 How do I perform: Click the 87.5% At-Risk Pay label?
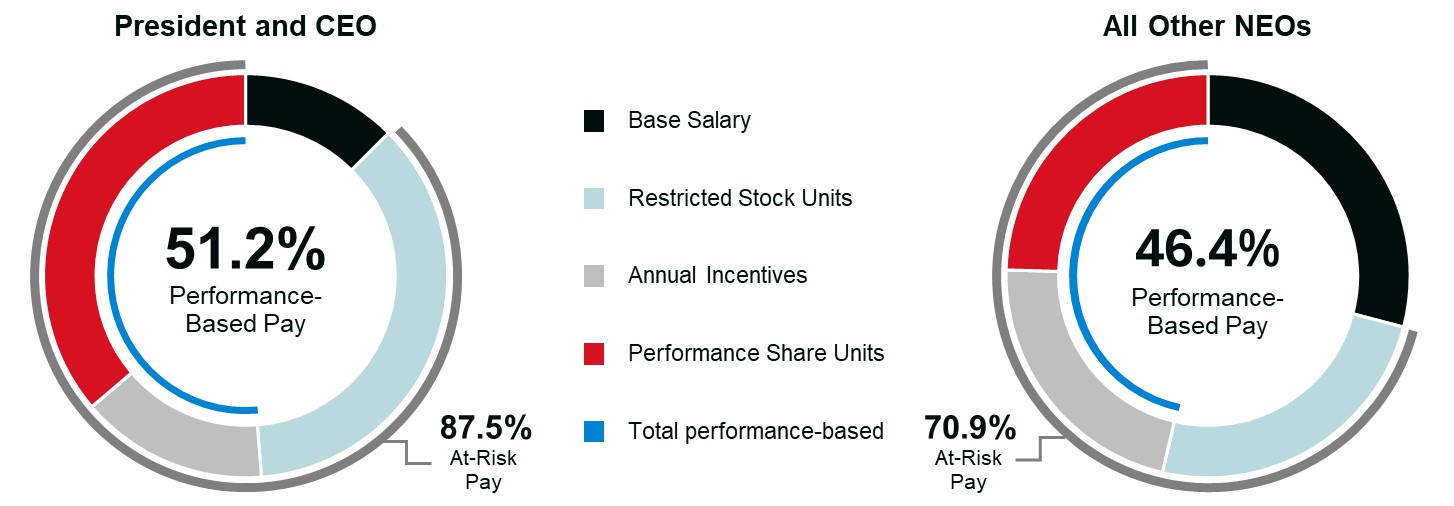click(485, 429)
